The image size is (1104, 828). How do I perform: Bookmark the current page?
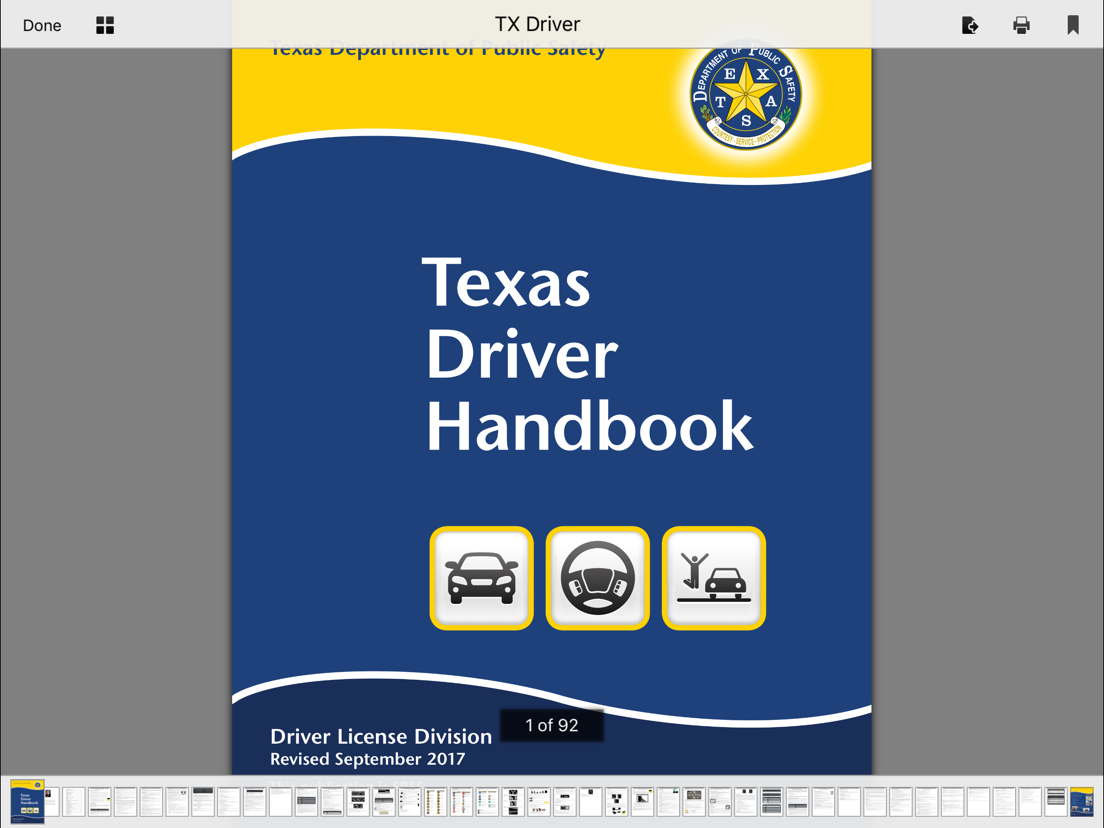pos(1072,24)
